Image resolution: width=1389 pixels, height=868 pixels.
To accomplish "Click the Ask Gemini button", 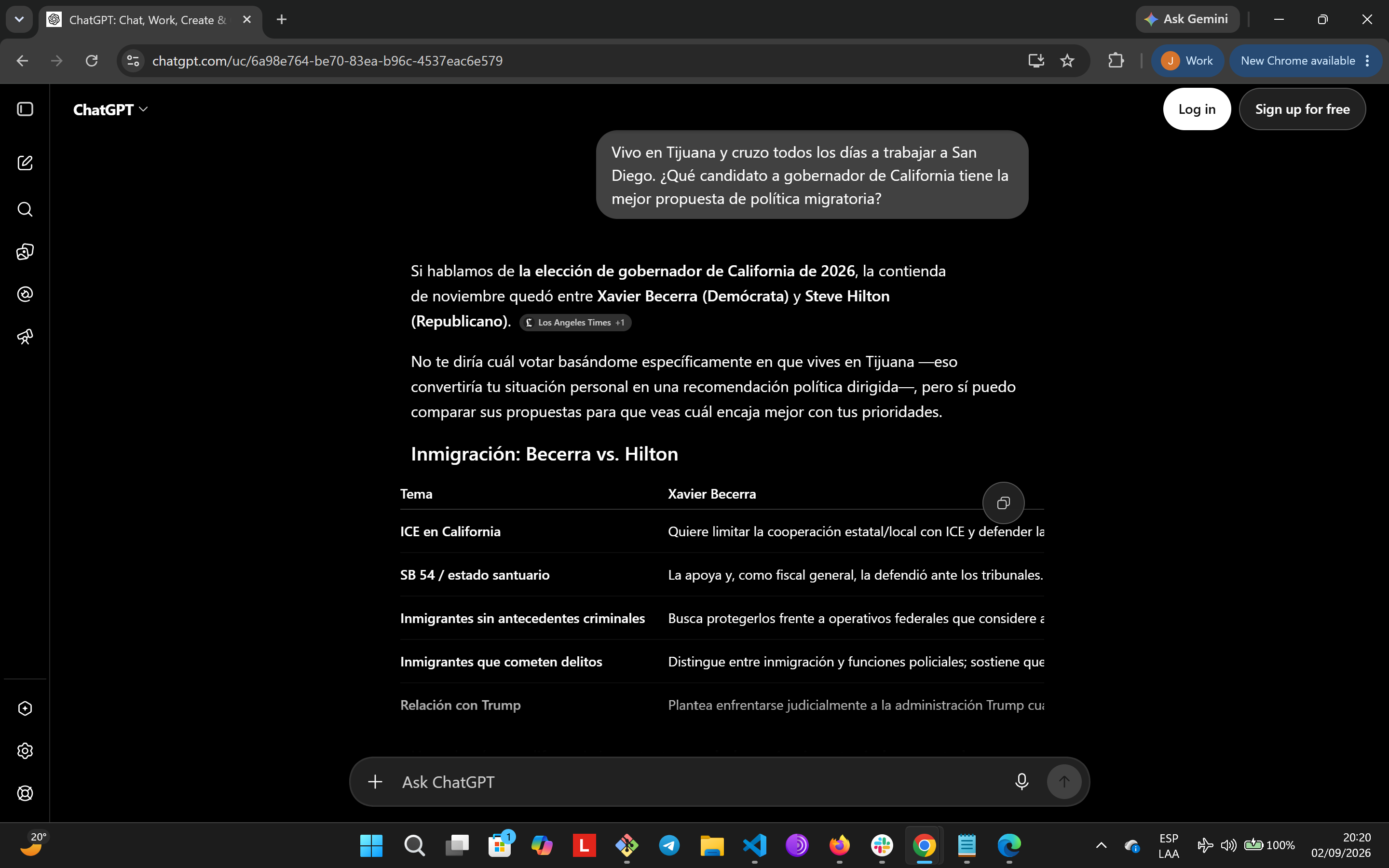I will pos(1187,19).
